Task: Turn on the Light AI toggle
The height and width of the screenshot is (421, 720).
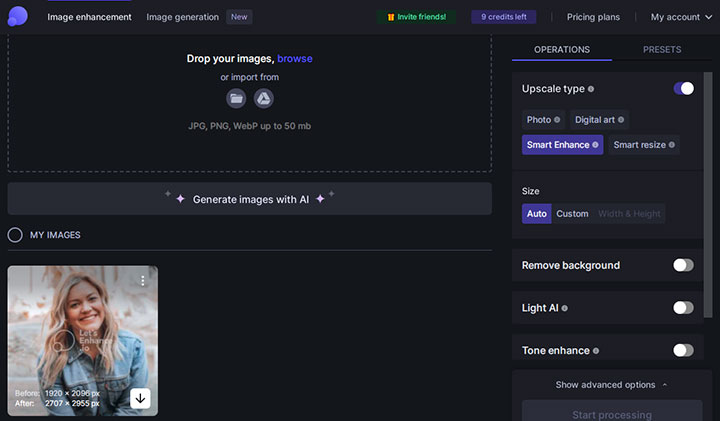Action: (x=683, y=308)
